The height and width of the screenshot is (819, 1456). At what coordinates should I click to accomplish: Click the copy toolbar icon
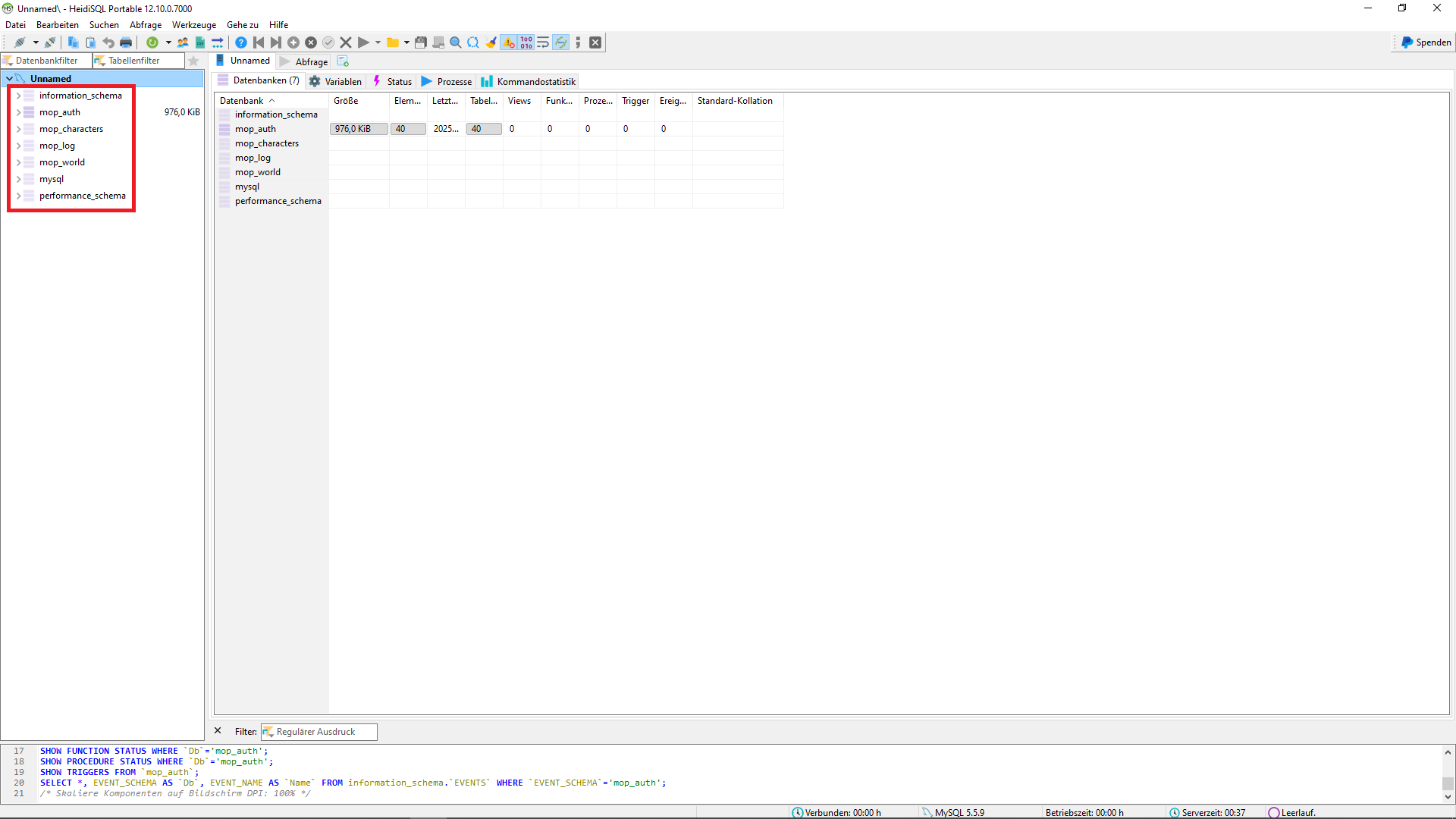pos(73,42)
